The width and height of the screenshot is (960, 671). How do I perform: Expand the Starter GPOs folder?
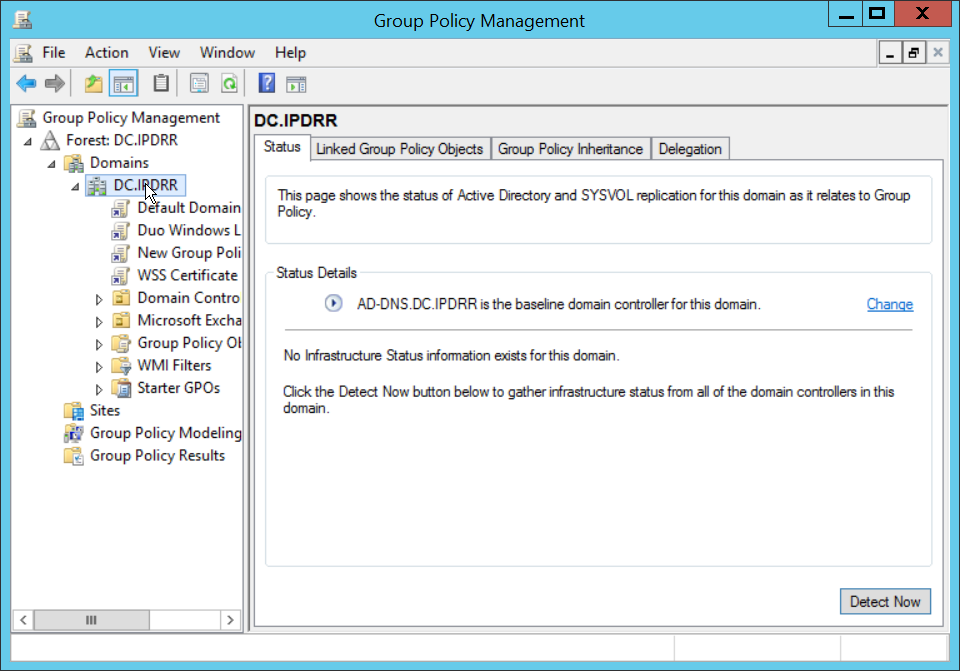tap(99, 389)
